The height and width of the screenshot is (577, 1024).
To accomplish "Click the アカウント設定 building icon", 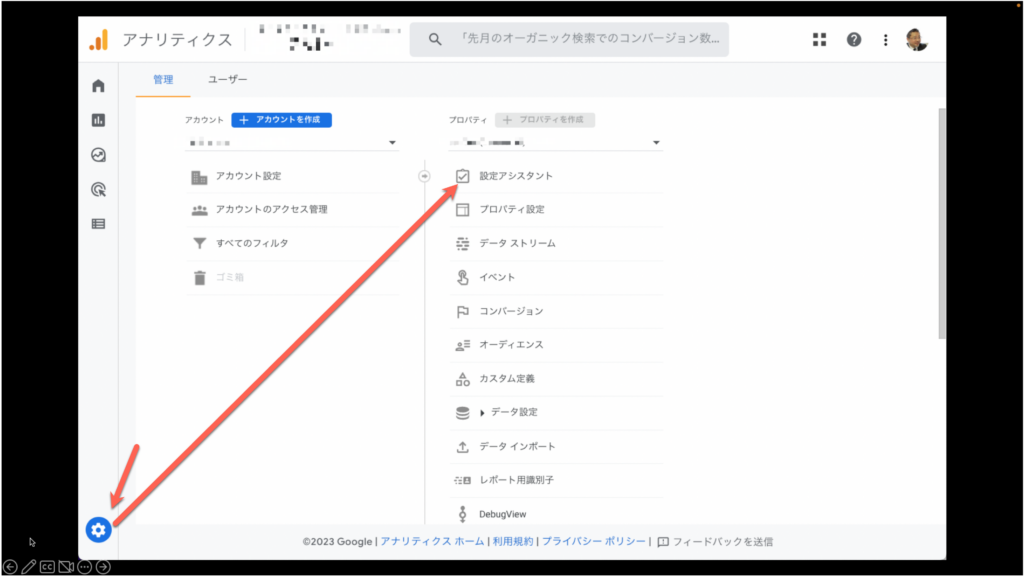I will pos(199,176).
